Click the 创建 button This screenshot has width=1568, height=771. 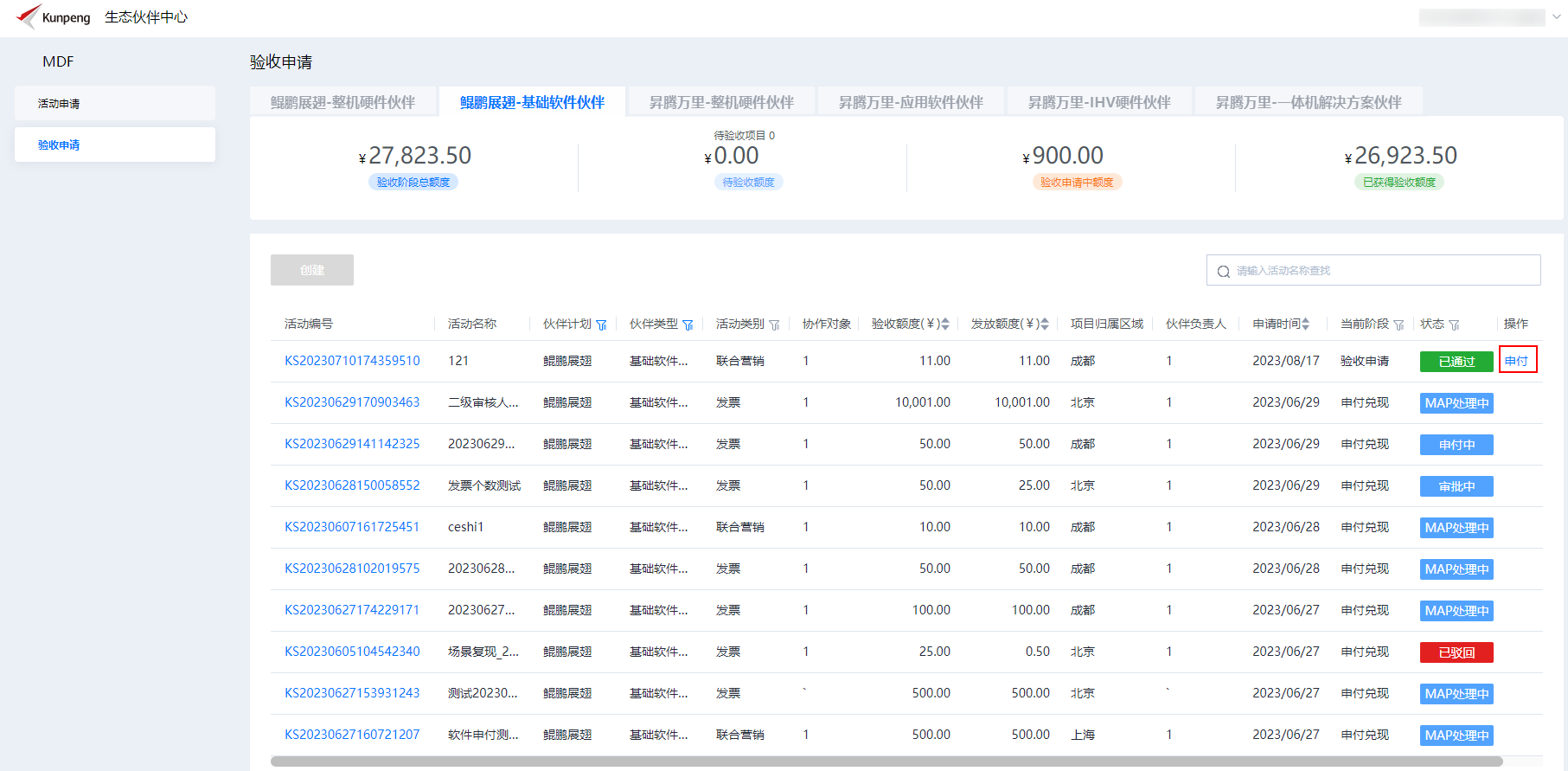[x=312, y=270]
